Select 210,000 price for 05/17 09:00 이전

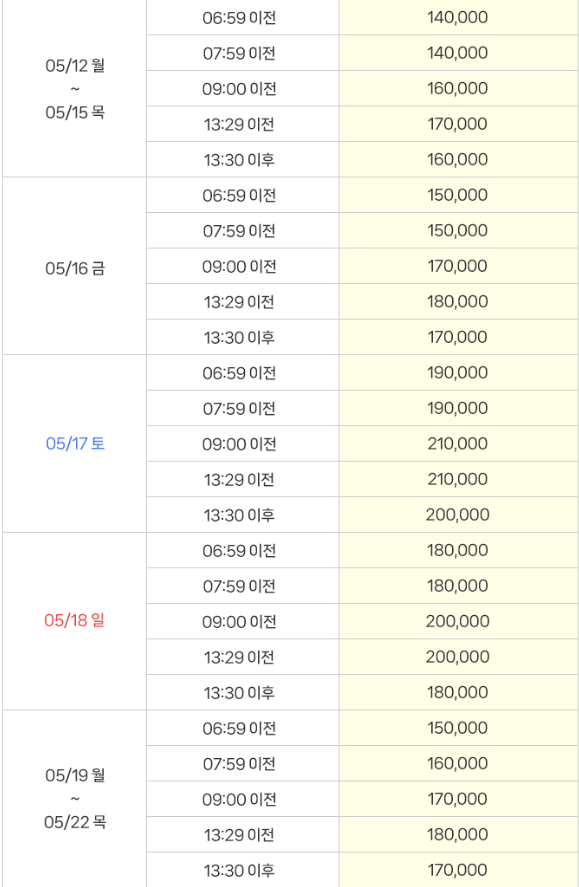tap(457, 444)
